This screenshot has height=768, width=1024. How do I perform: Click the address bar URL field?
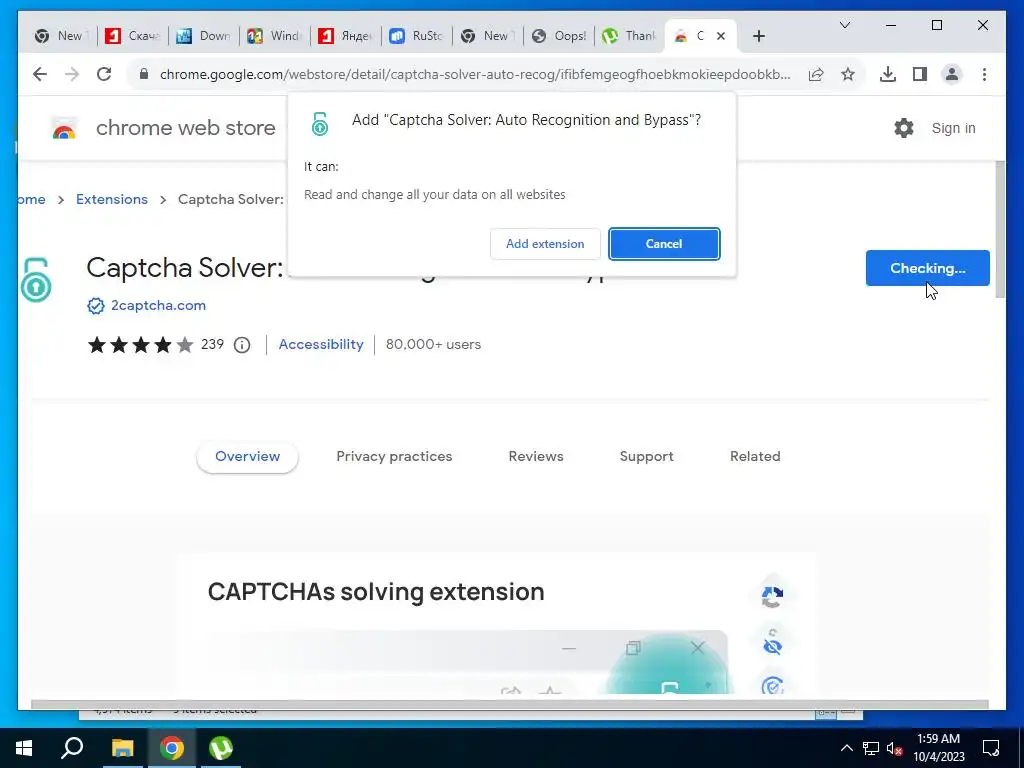[475, 74]
